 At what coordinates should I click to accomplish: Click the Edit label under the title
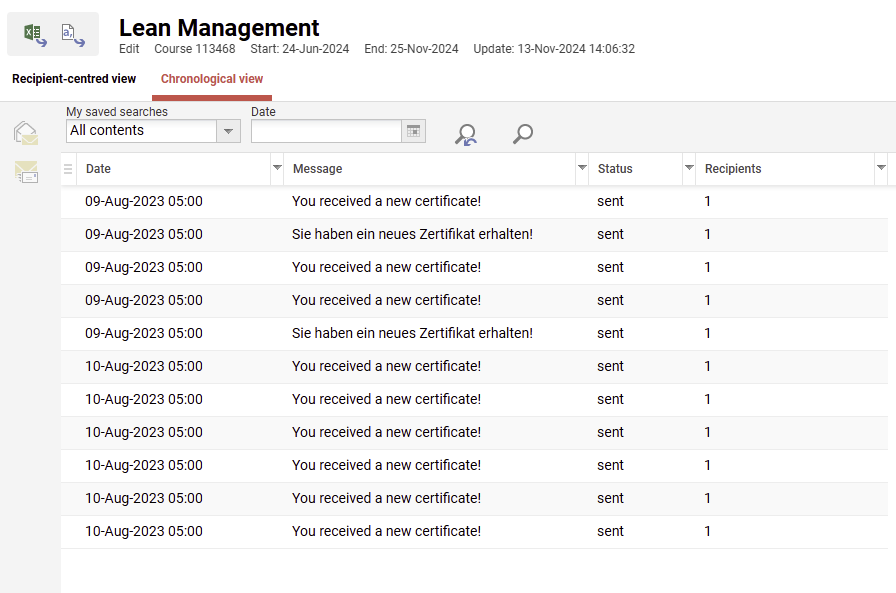pyautogui.click(x=129, y=49)
